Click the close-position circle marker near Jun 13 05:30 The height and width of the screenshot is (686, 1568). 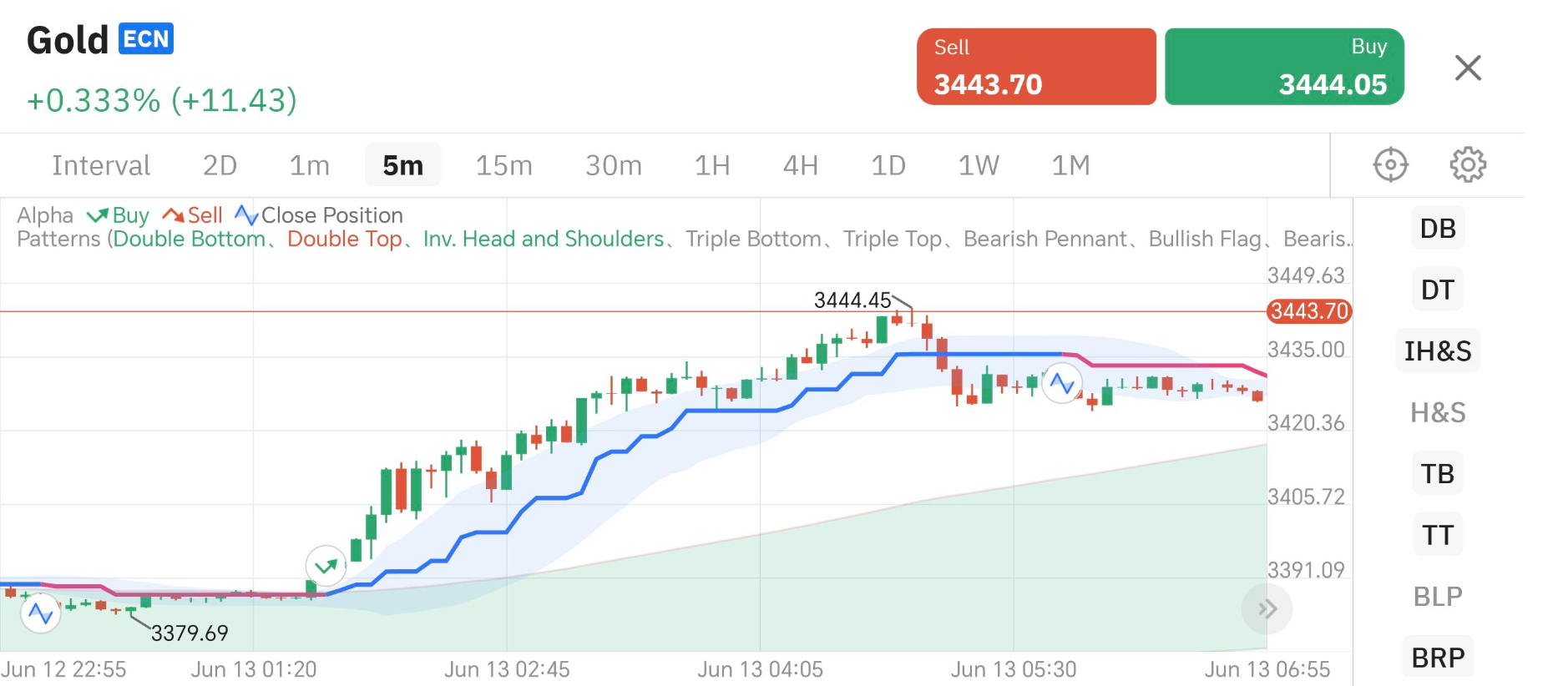[x=1062, y=385]
